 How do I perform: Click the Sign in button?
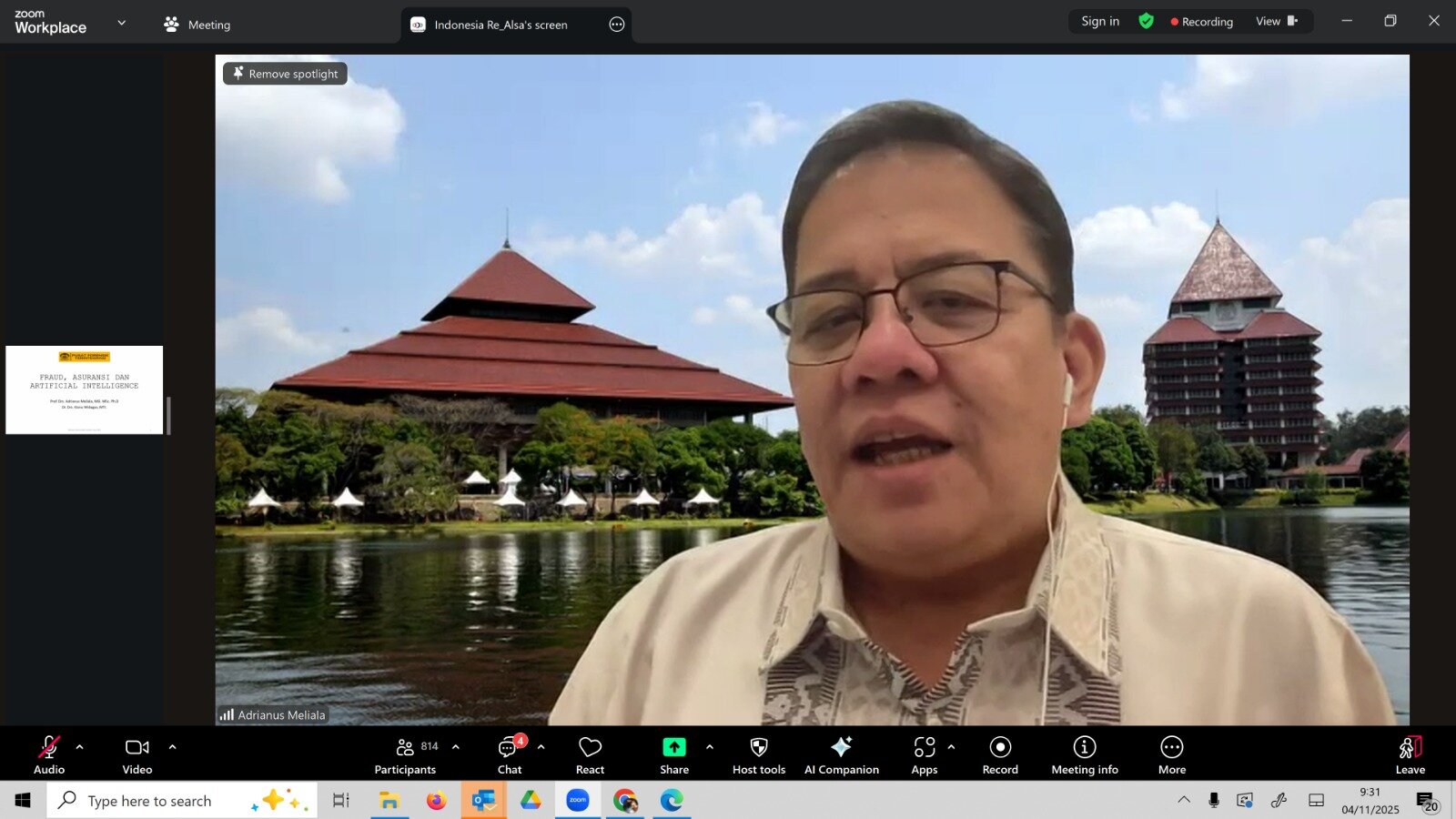(1100, 21)
